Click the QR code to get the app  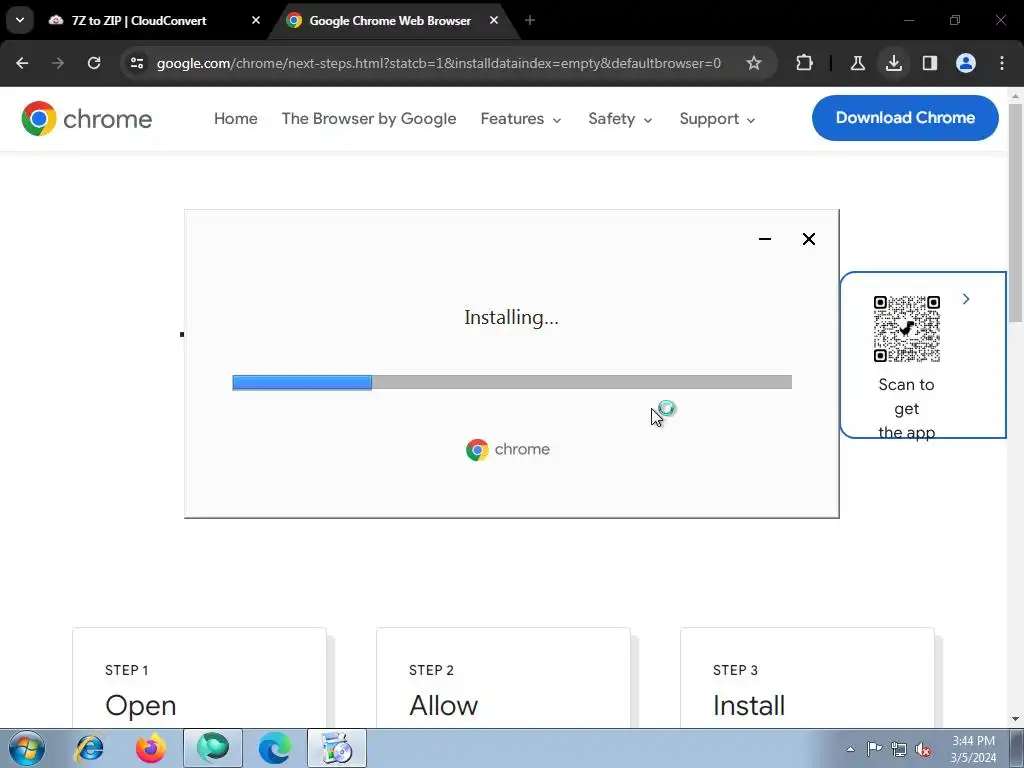click(x=906, y=328)
